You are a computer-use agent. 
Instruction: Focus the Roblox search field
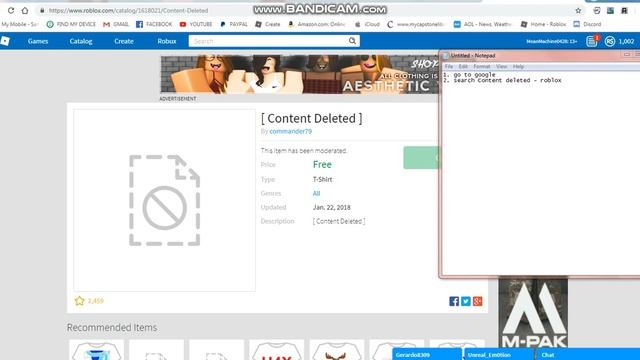268,41
